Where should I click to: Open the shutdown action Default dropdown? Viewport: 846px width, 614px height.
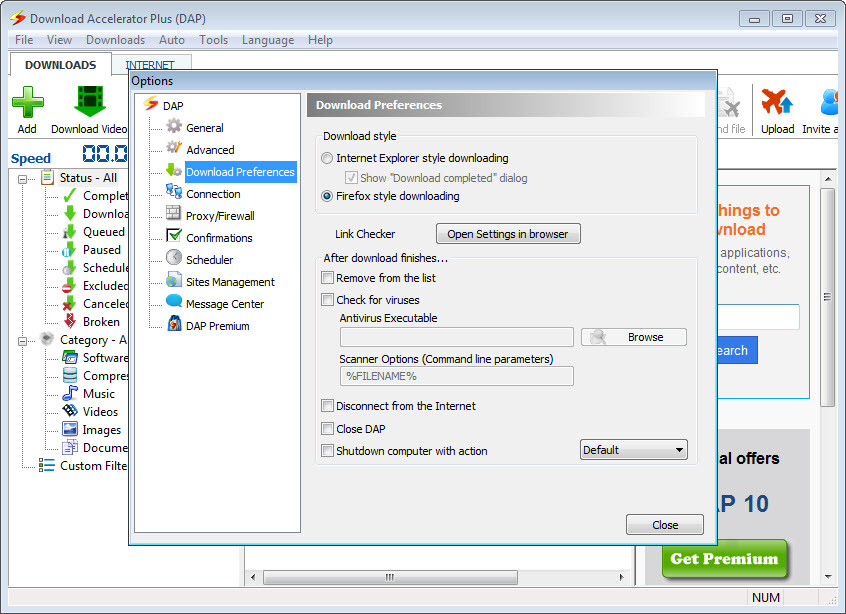click(633, 449)
